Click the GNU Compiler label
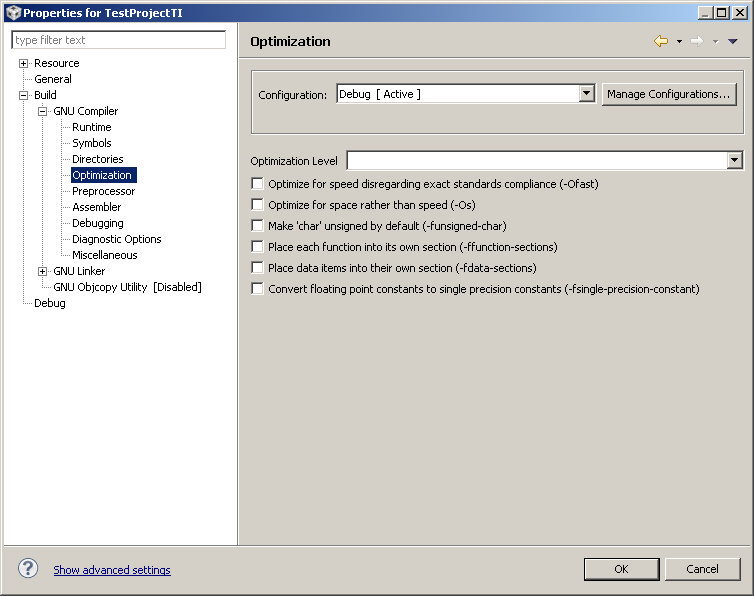754x596 pixels. click(86, 111)
